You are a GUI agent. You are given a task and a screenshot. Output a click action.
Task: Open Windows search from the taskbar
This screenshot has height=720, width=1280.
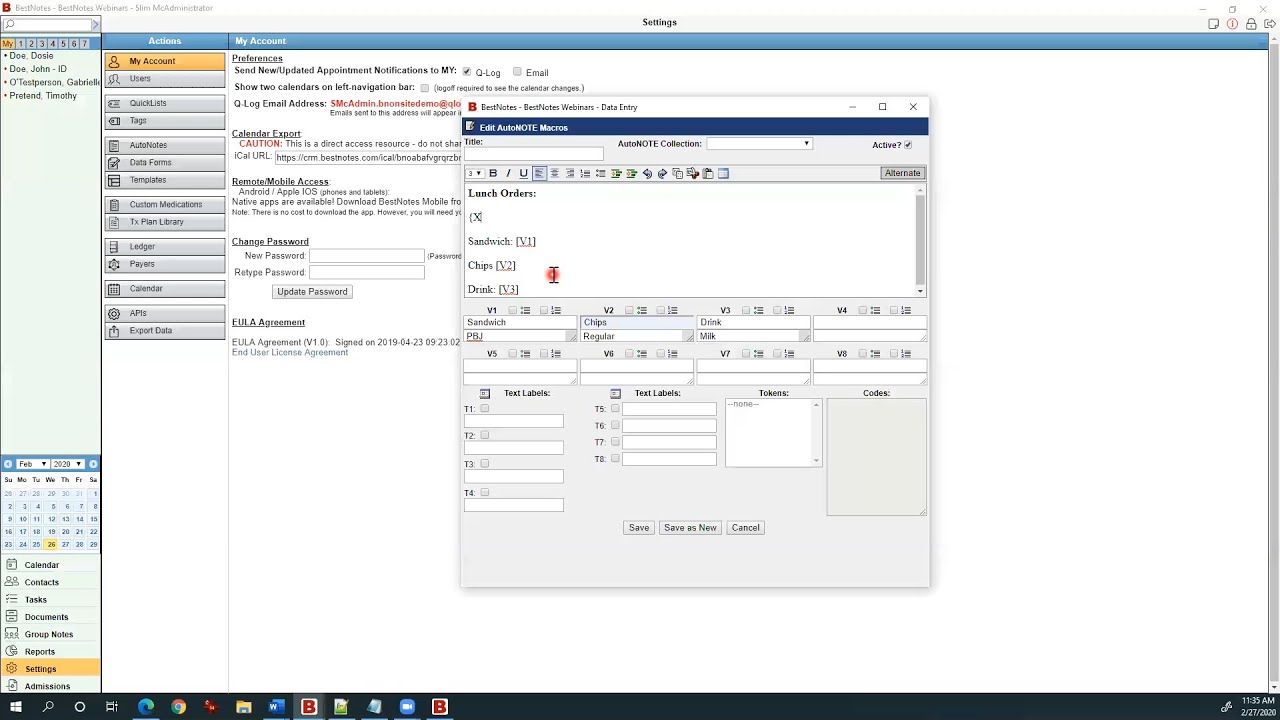(x=47, y=707)
